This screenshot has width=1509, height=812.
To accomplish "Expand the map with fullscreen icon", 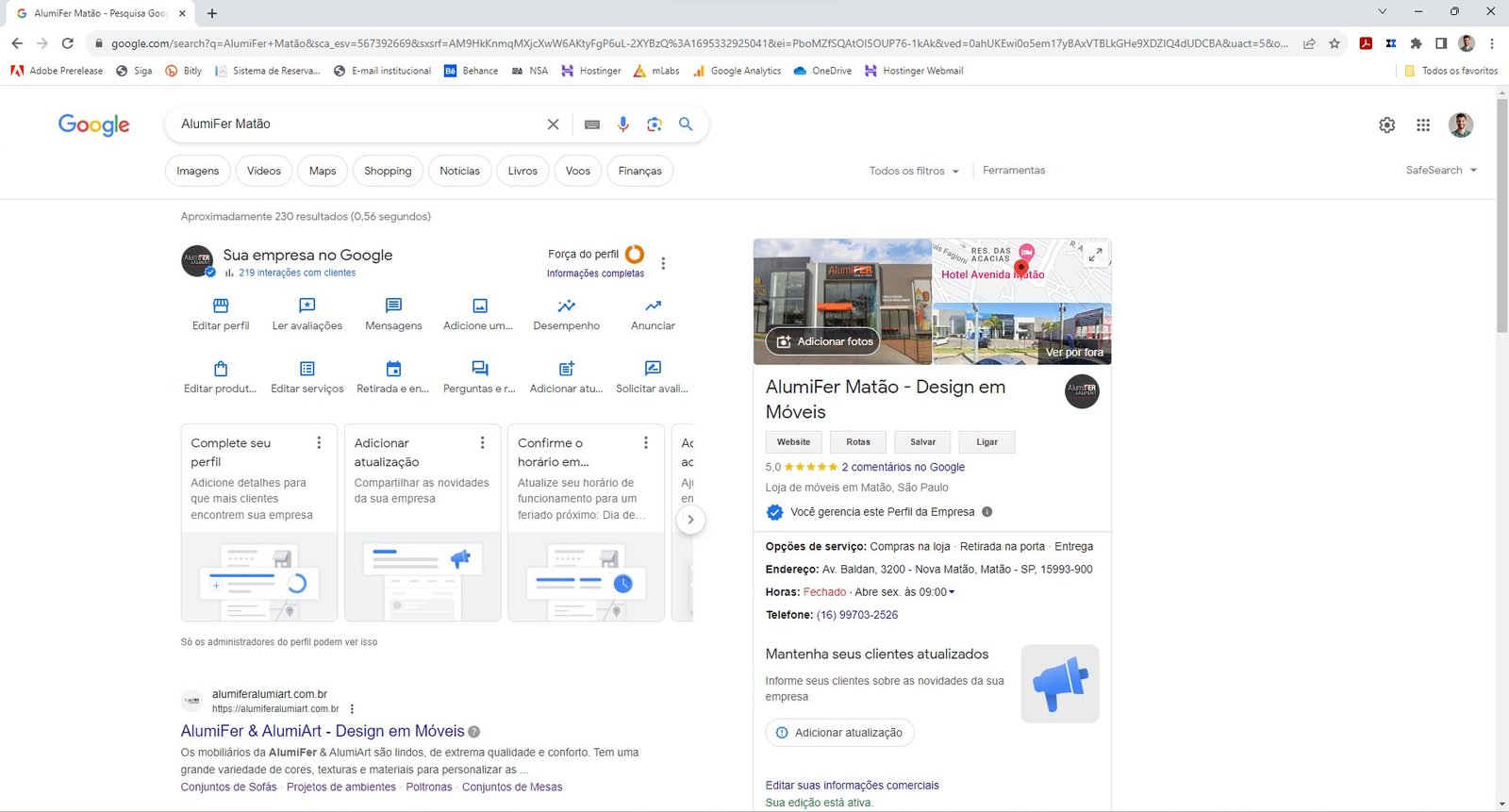I will pos(1095,255).
